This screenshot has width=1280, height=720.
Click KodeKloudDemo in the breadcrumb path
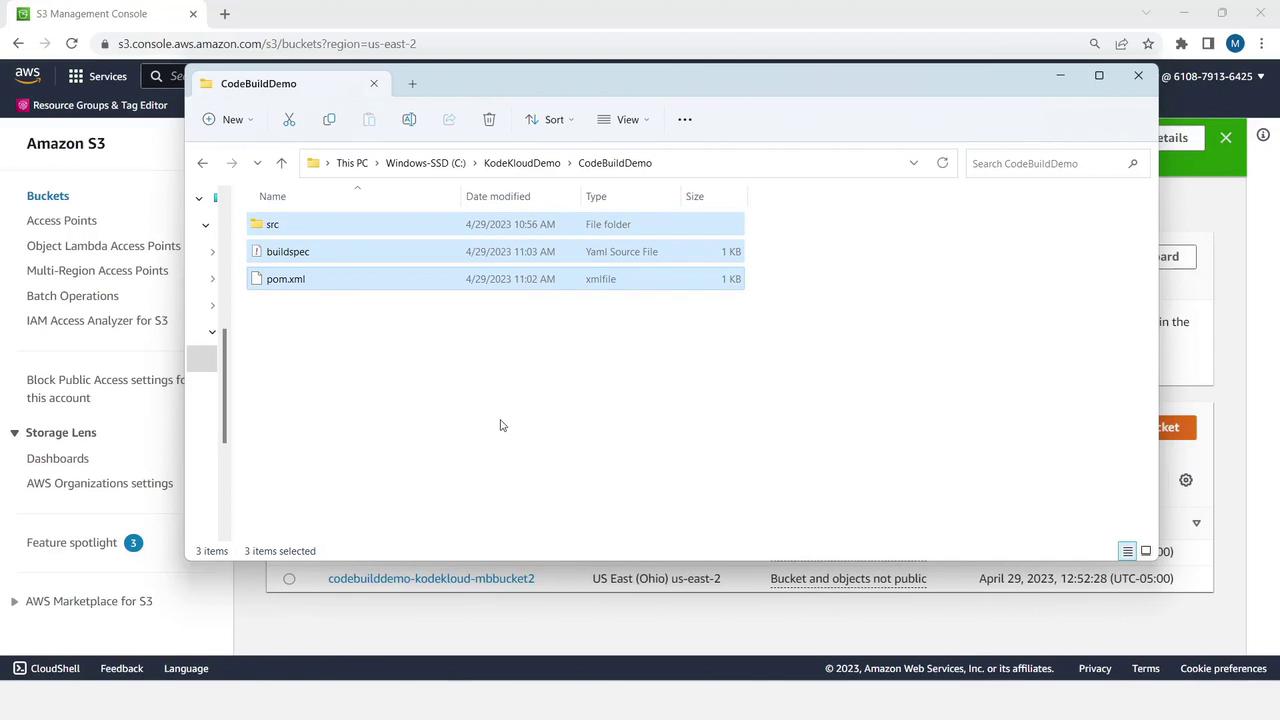(x=522, y=163)
